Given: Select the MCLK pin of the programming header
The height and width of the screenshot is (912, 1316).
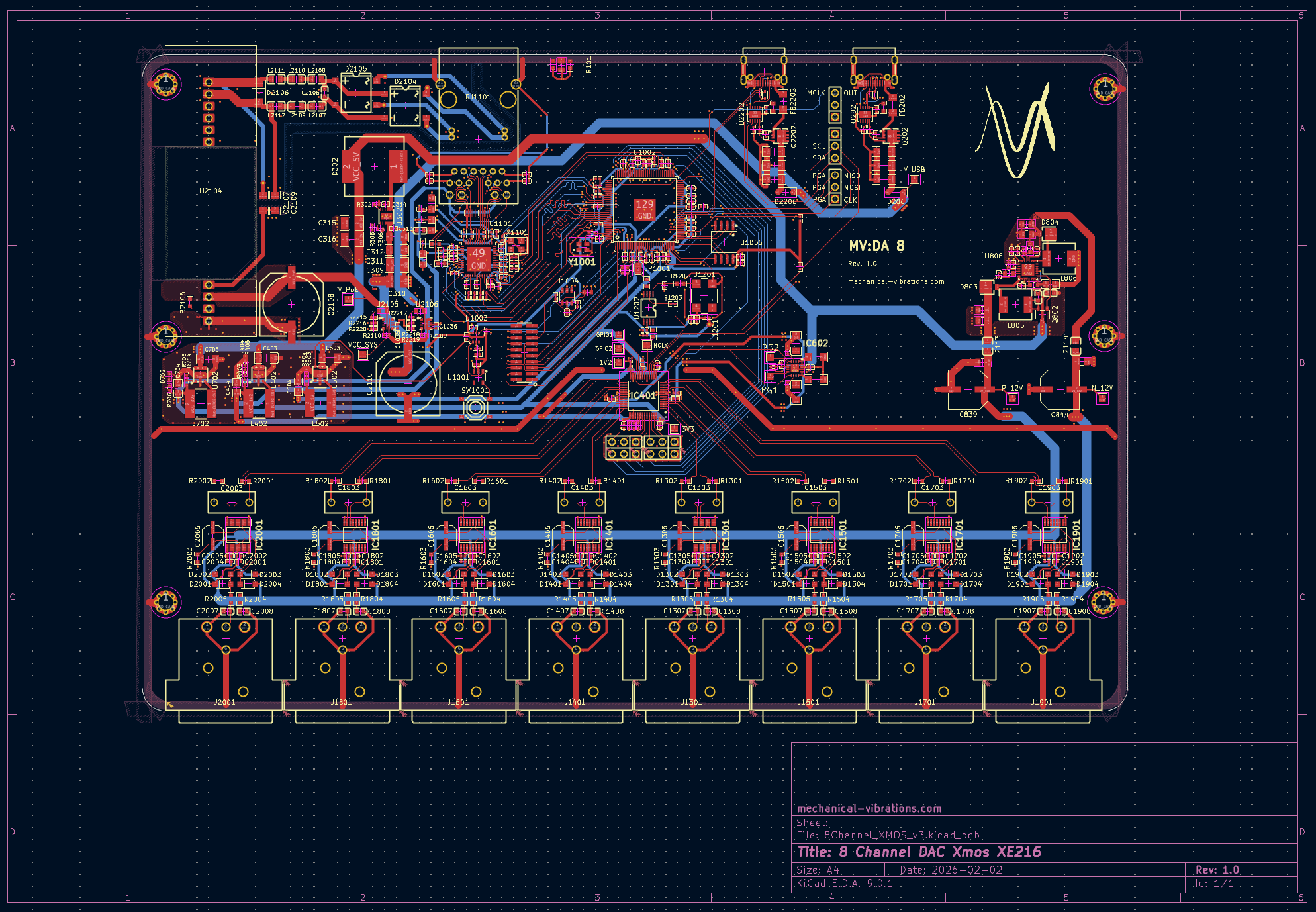Looking at the screenshot, I should (835, 94).
